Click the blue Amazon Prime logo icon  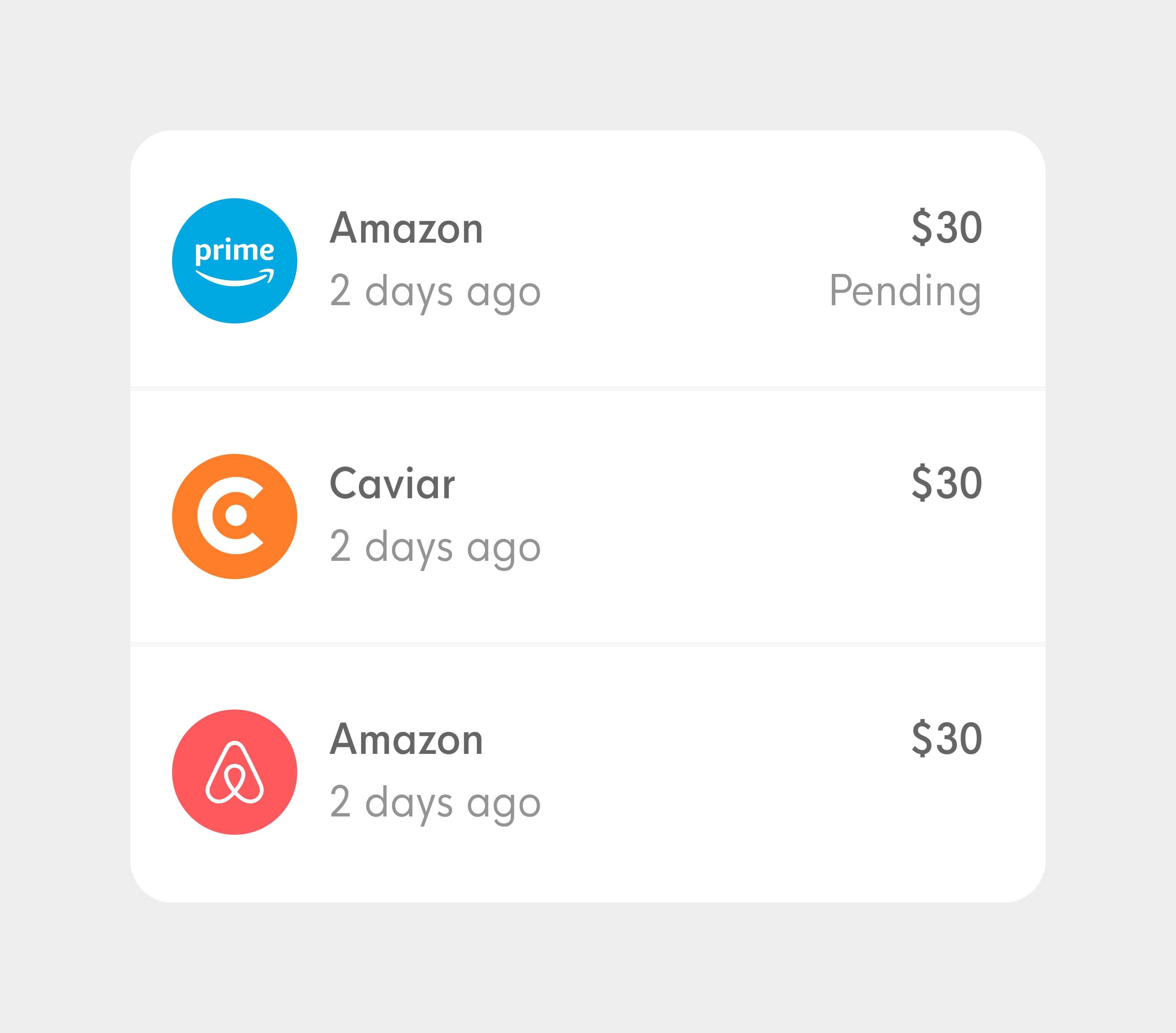pos(235,261)
